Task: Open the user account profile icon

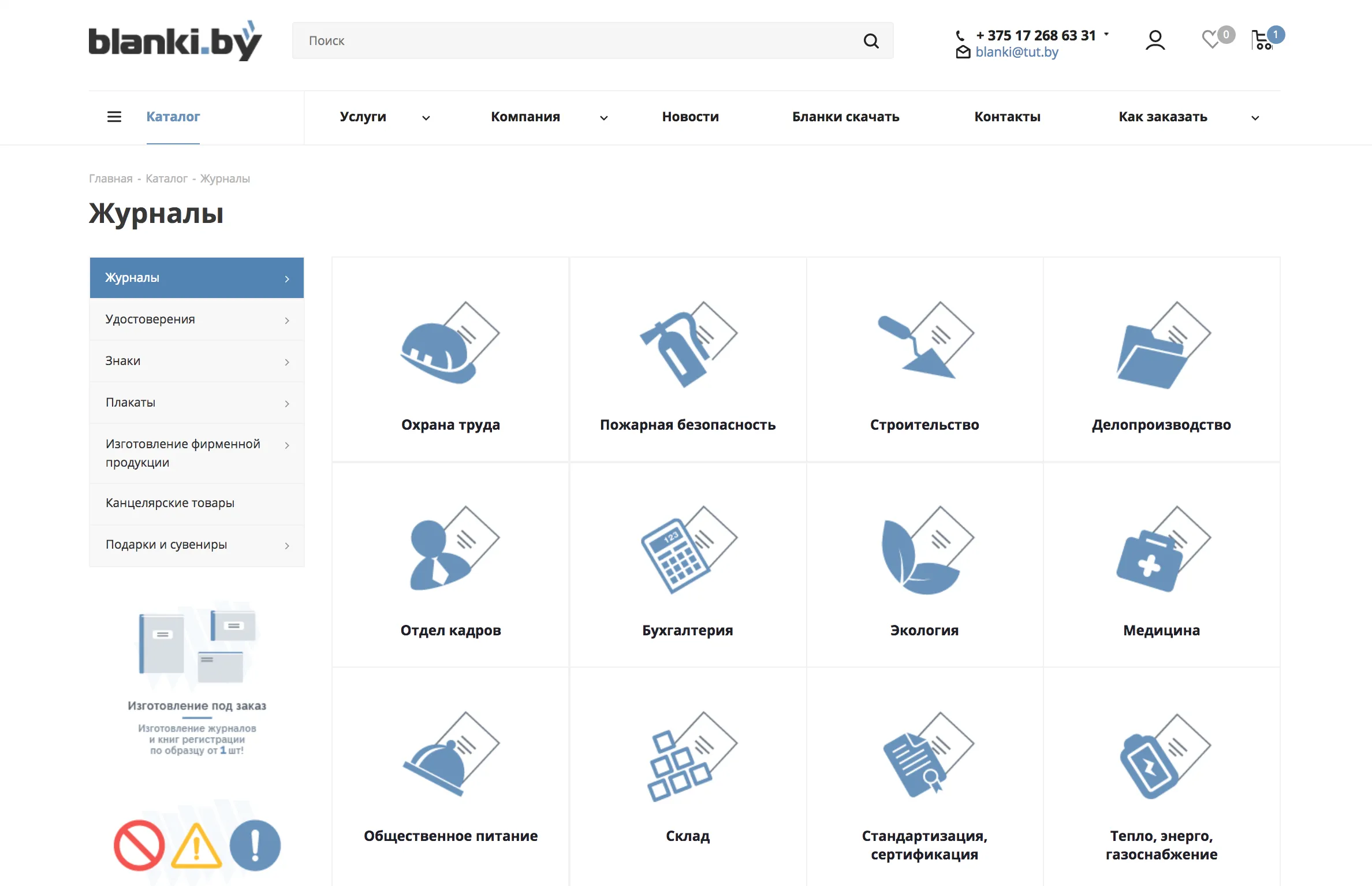Action: [1155, 40]
